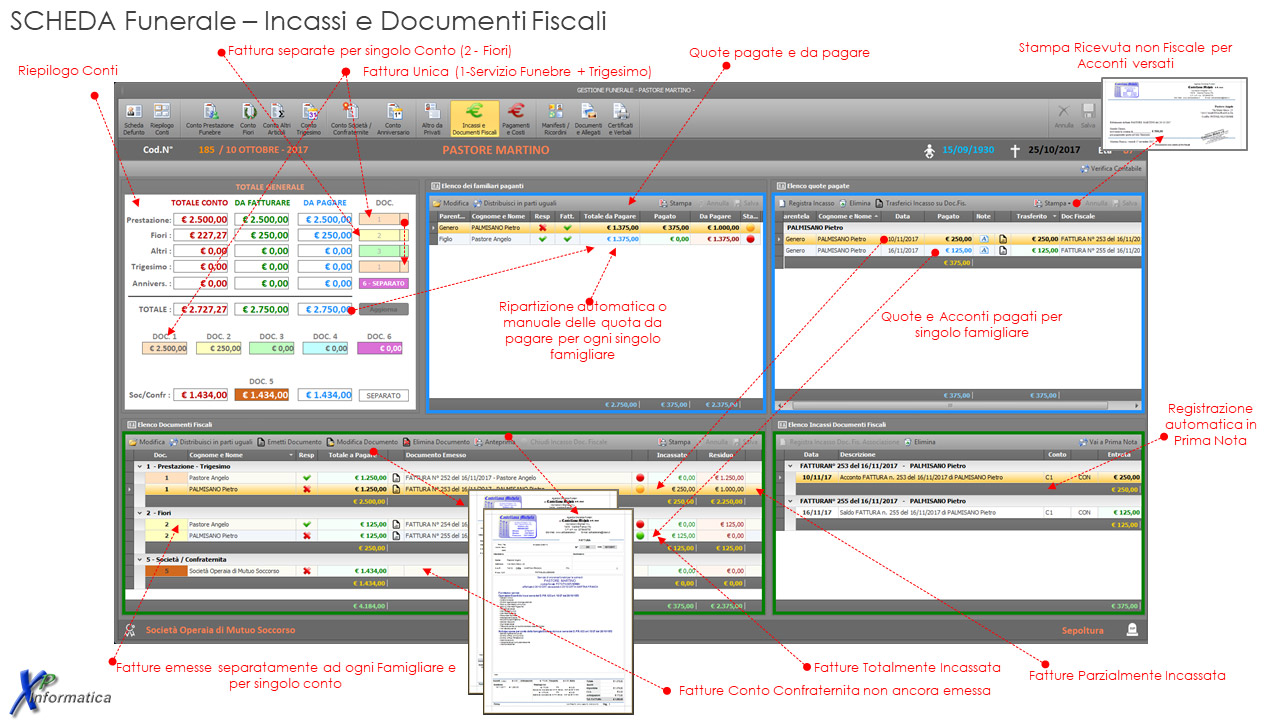Viewport: 1280px width, 720px height.
Task: Toggle Fatt. for Genero PALMISANO Pietro
Action: click(567, 228)
